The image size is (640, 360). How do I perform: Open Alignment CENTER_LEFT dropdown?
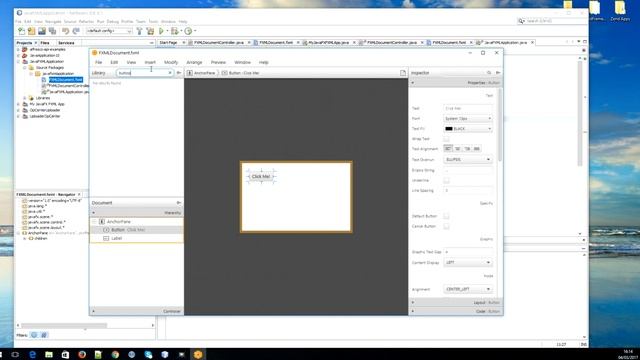click(x=468, y=289)
